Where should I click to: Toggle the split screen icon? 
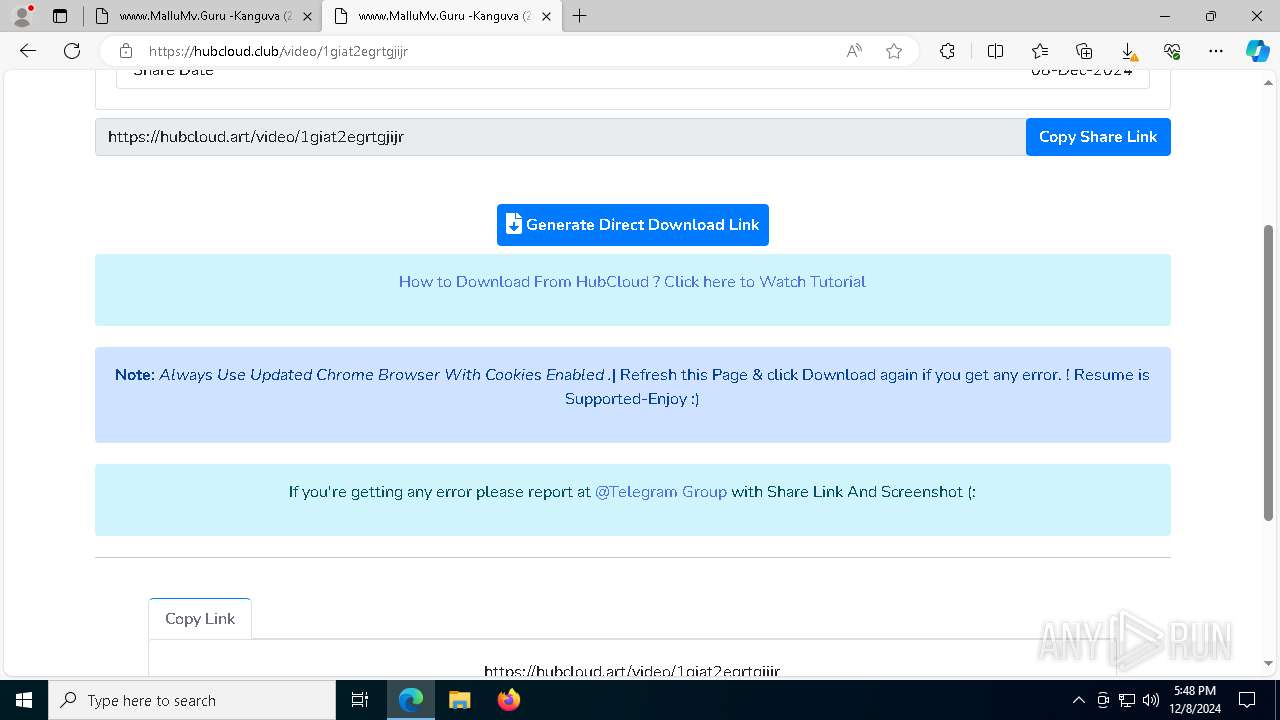995,51
